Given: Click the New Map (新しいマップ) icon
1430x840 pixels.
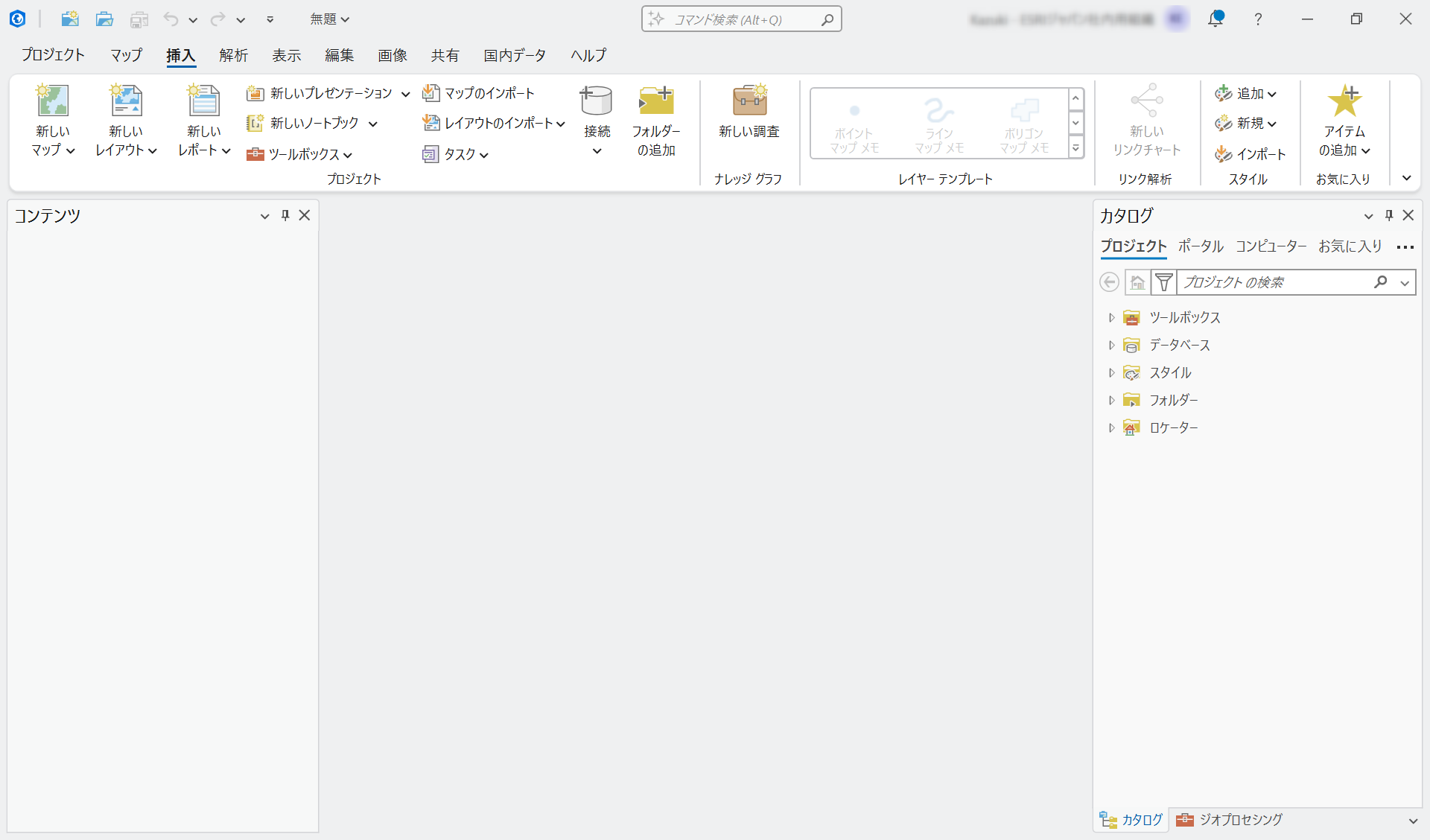Looking at the screenshot, I should click(x=53, y=101).
